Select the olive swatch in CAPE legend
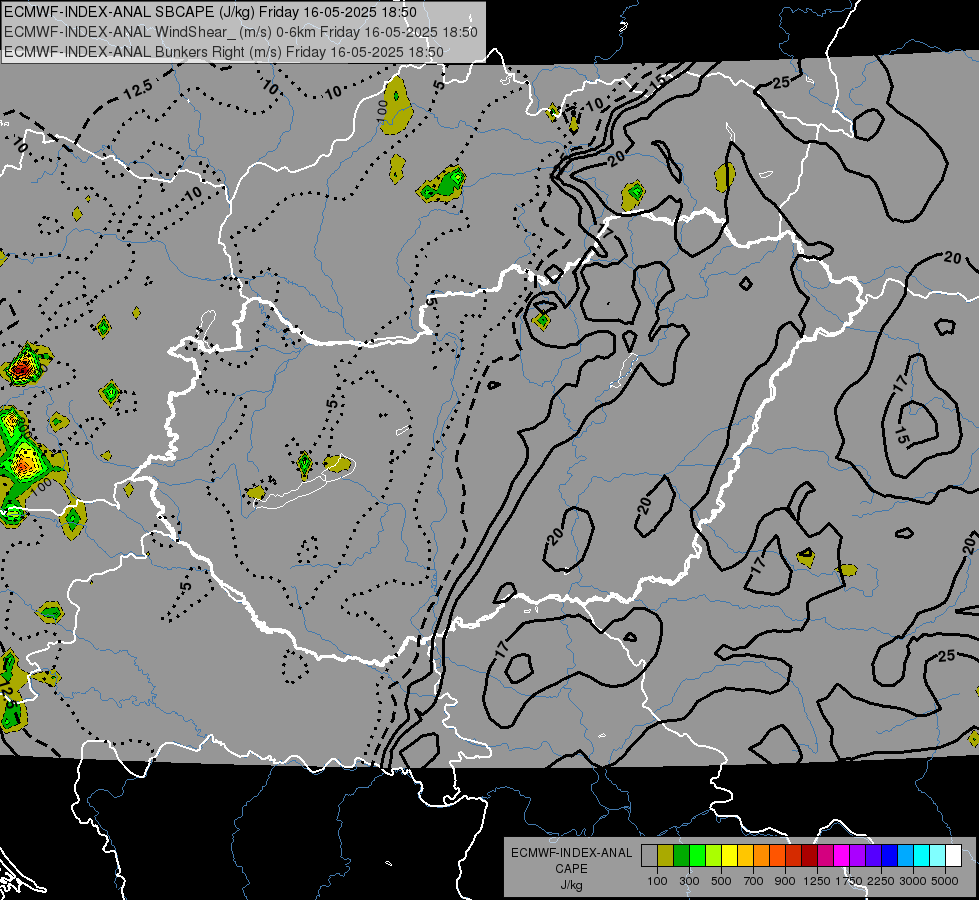979x900 pixels. pos(665,855)
